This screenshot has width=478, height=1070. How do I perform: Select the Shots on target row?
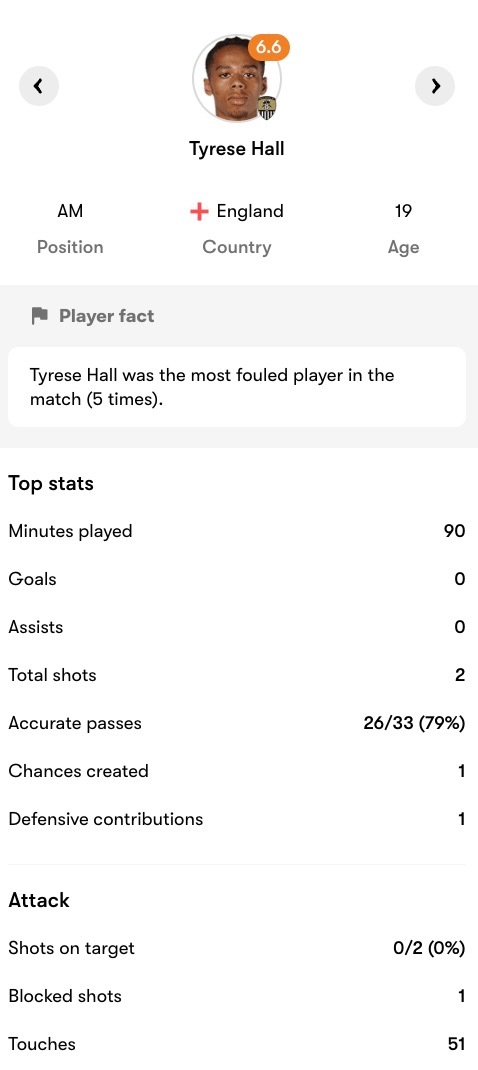pos(237,949)
